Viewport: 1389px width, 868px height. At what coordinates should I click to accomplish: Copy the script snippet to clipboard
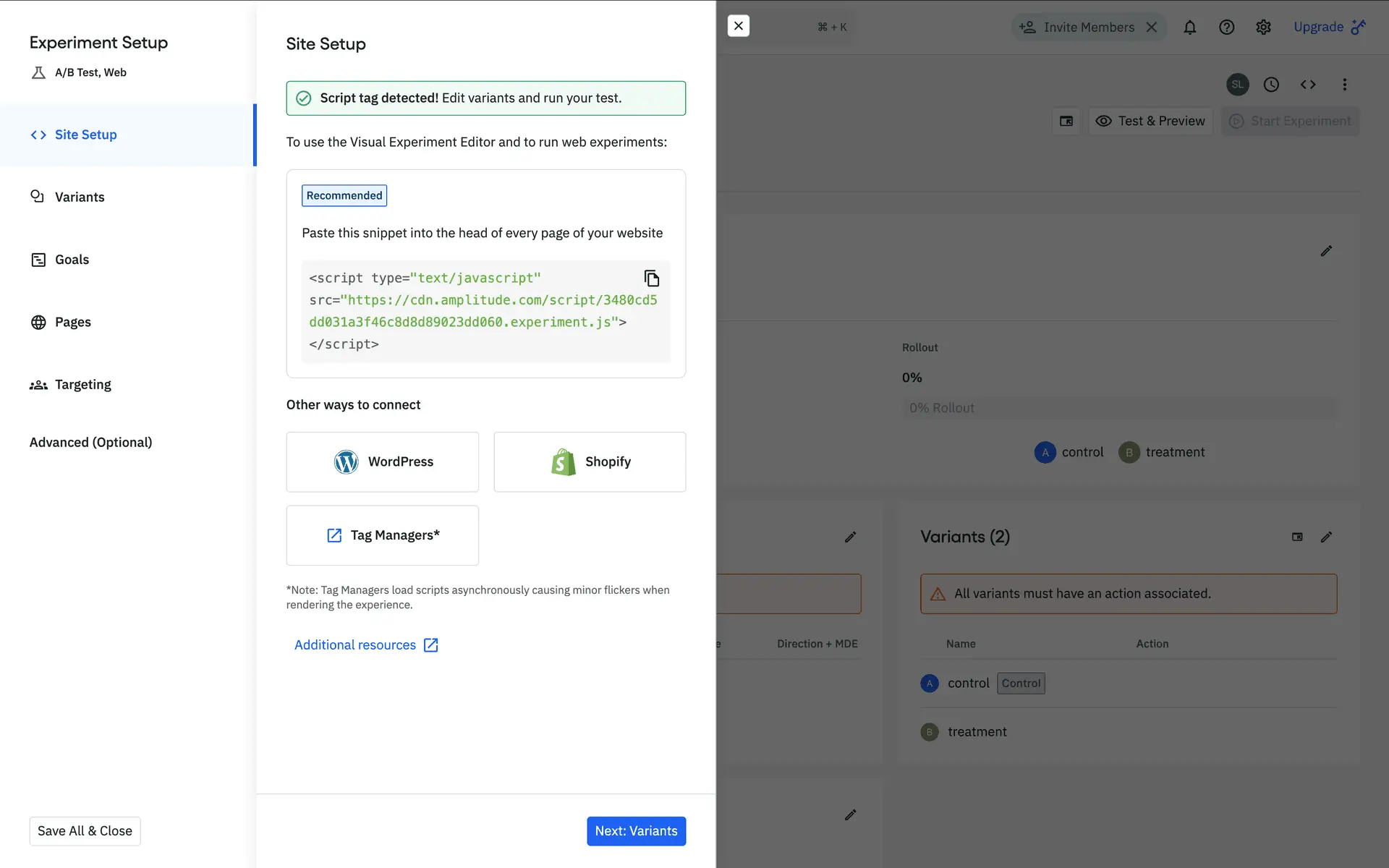click(651, 278)
